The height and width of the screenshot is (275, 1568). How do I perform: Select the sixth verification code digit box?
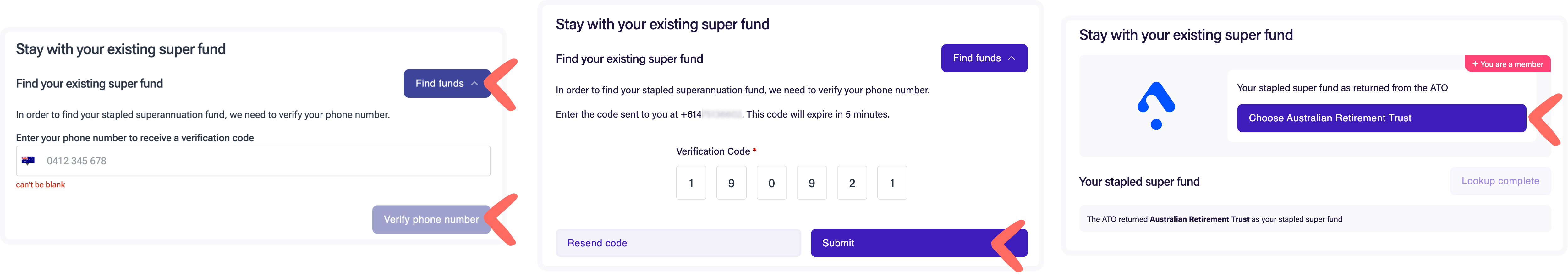click(892, 183)
